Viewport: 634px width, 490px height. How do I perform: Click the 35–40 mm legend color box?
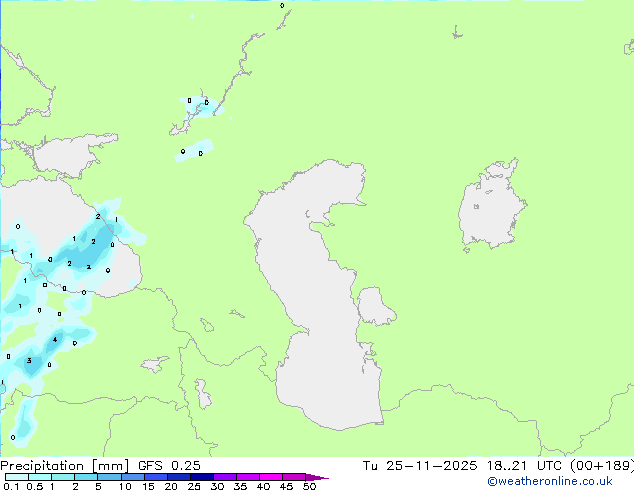[x=248, y=477]
